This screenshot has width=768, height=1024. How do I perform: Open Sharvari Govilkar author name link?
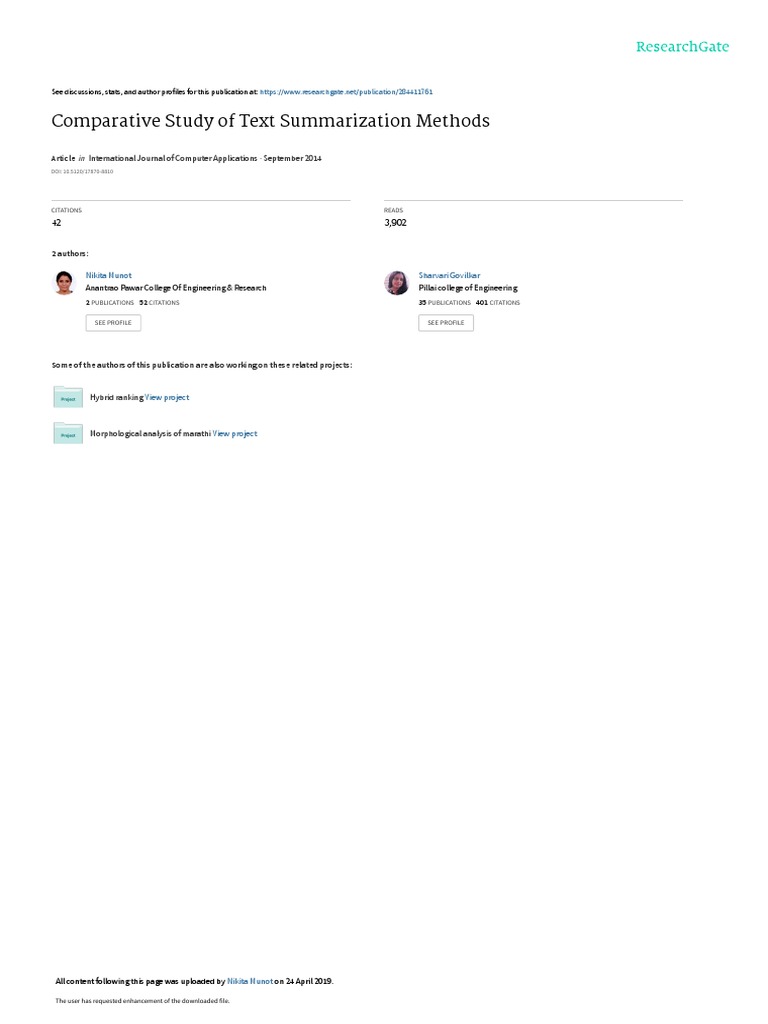tap(449, 275)
